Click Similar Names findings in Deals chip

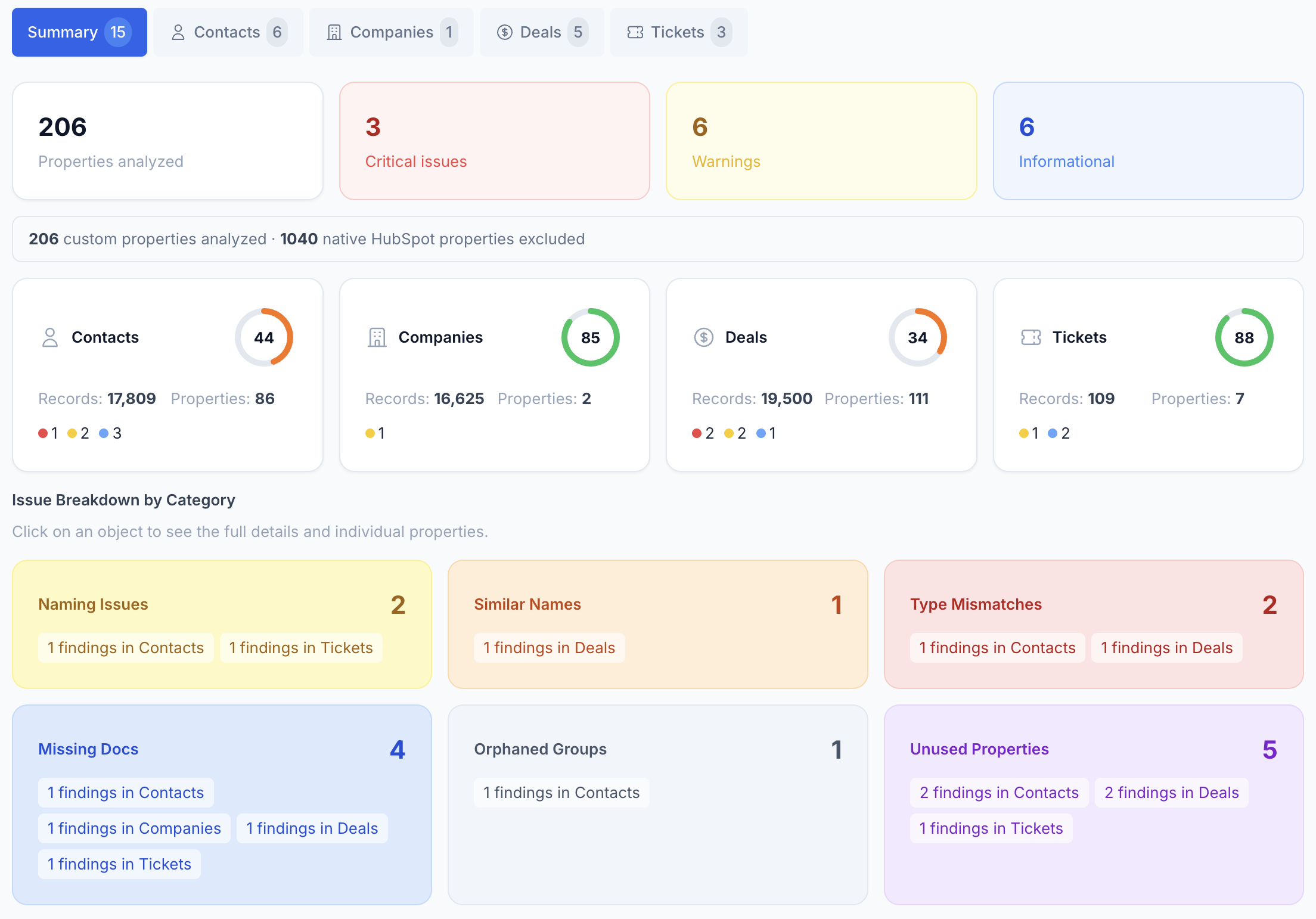tap(549, 648)
